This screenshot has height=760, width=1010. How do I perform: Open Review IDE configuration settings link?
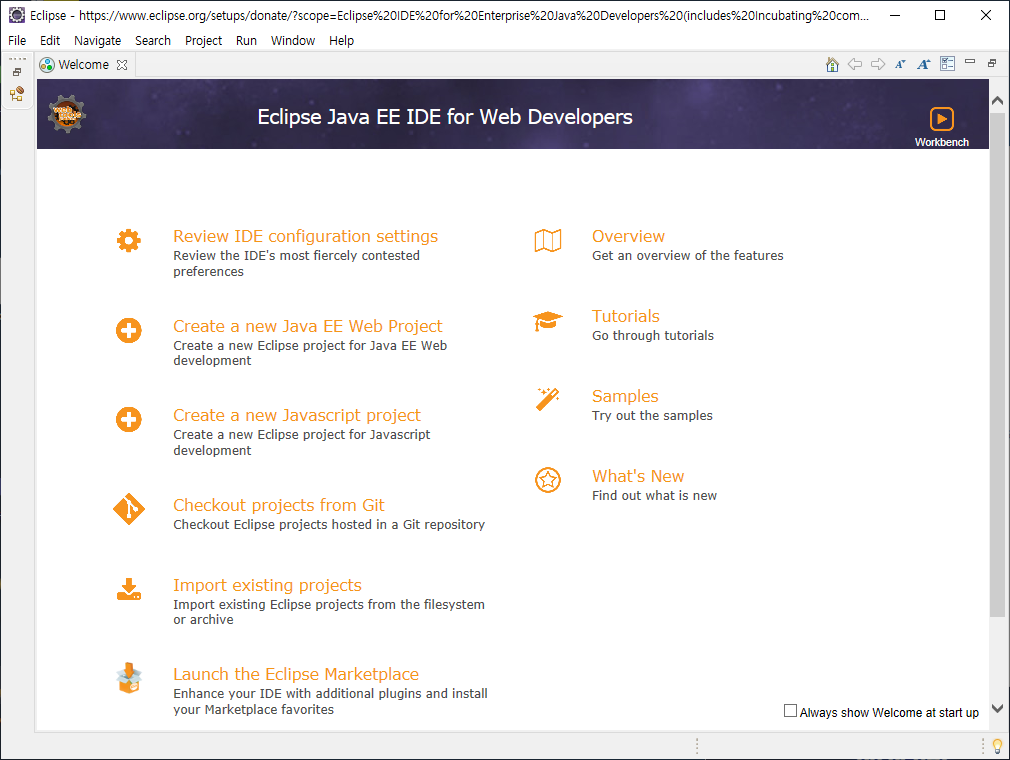305,236
